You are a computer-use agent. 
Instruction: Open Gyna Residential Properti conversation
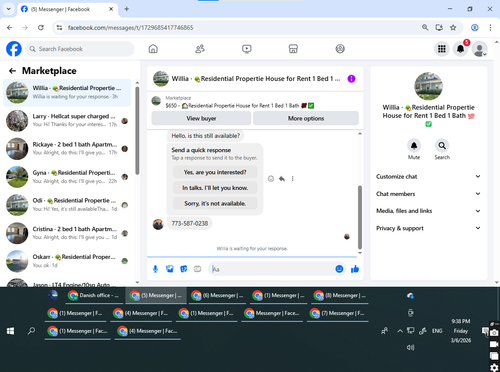click(67, 177)
